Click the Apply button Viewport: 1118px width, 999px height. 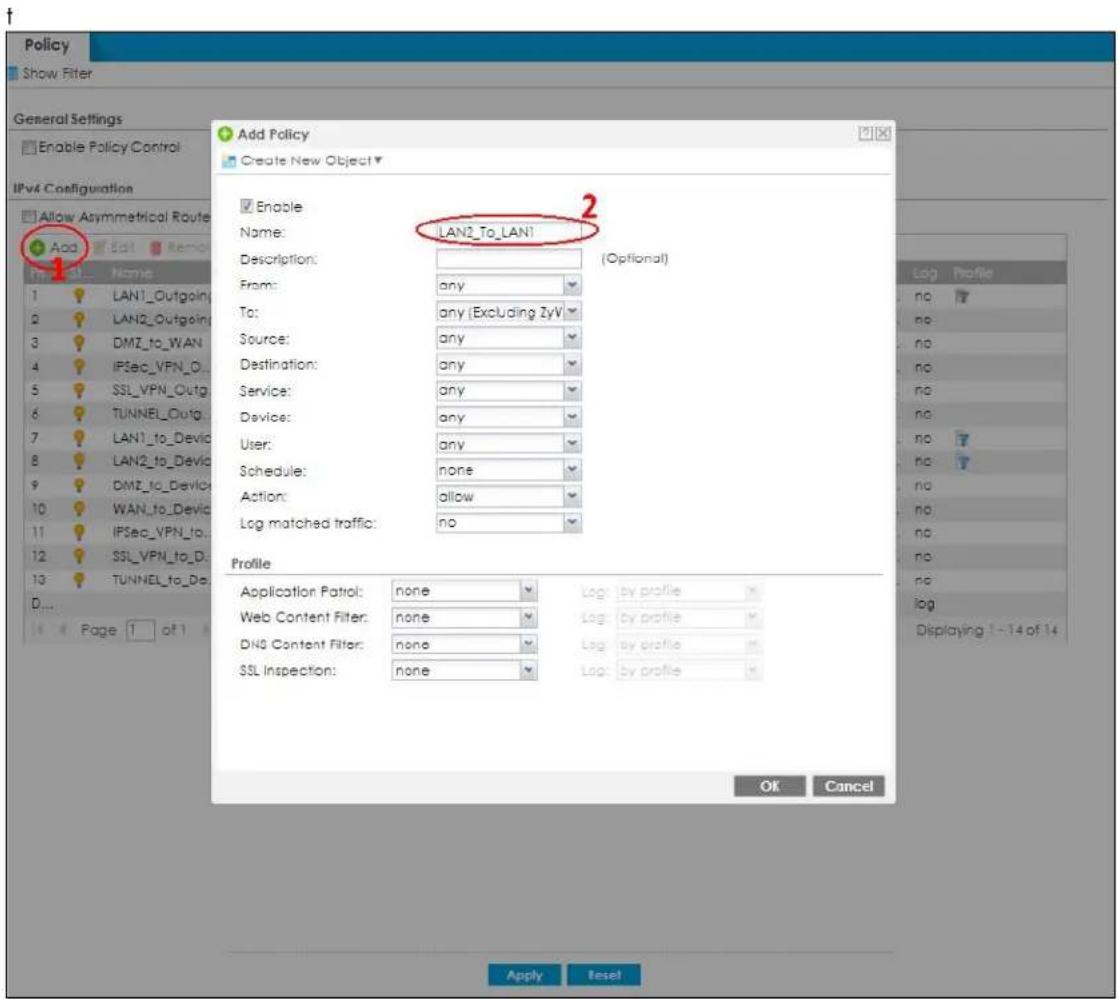tap(525, 975)
